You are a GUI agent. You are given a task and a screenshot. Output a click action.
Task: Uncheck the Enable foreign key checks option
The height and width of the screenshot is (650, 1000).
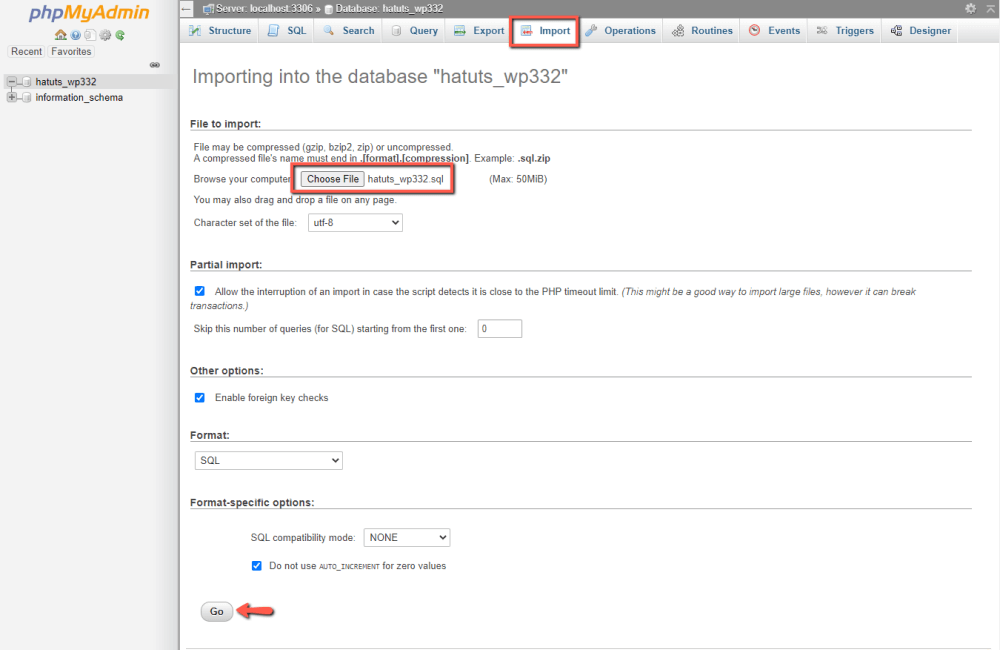199,396
